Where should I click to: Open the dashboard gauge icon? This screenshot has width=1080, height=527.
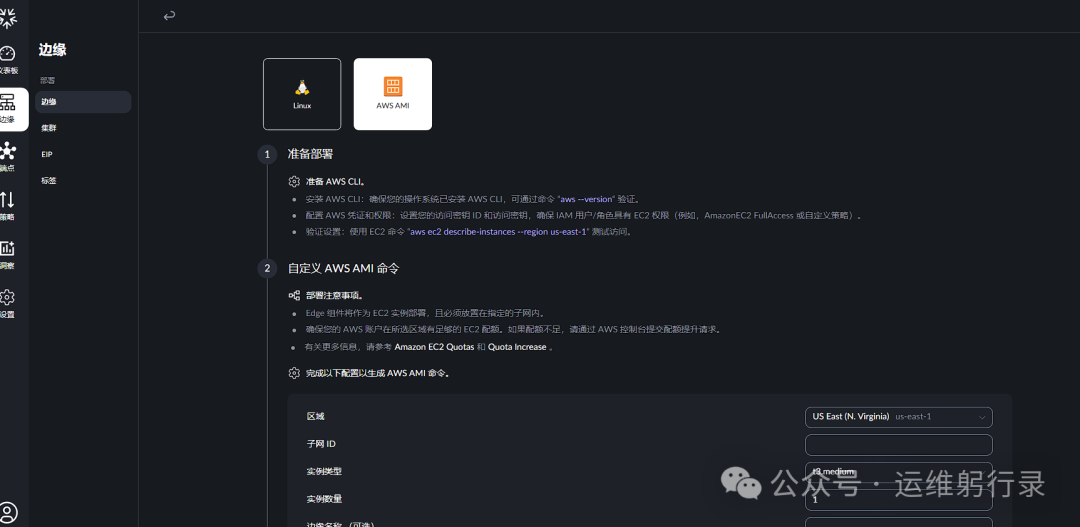pyautogui.click(x=7, y=54)
